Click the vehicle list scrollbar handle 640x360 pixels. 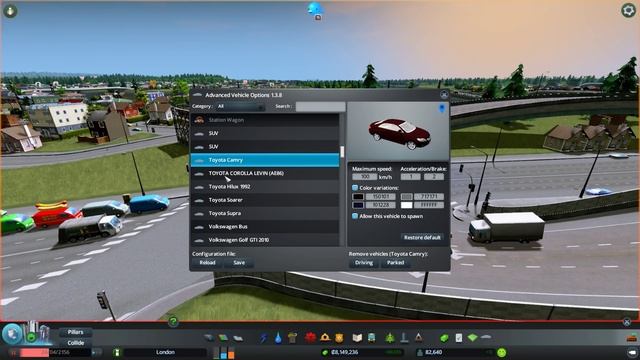342,151
